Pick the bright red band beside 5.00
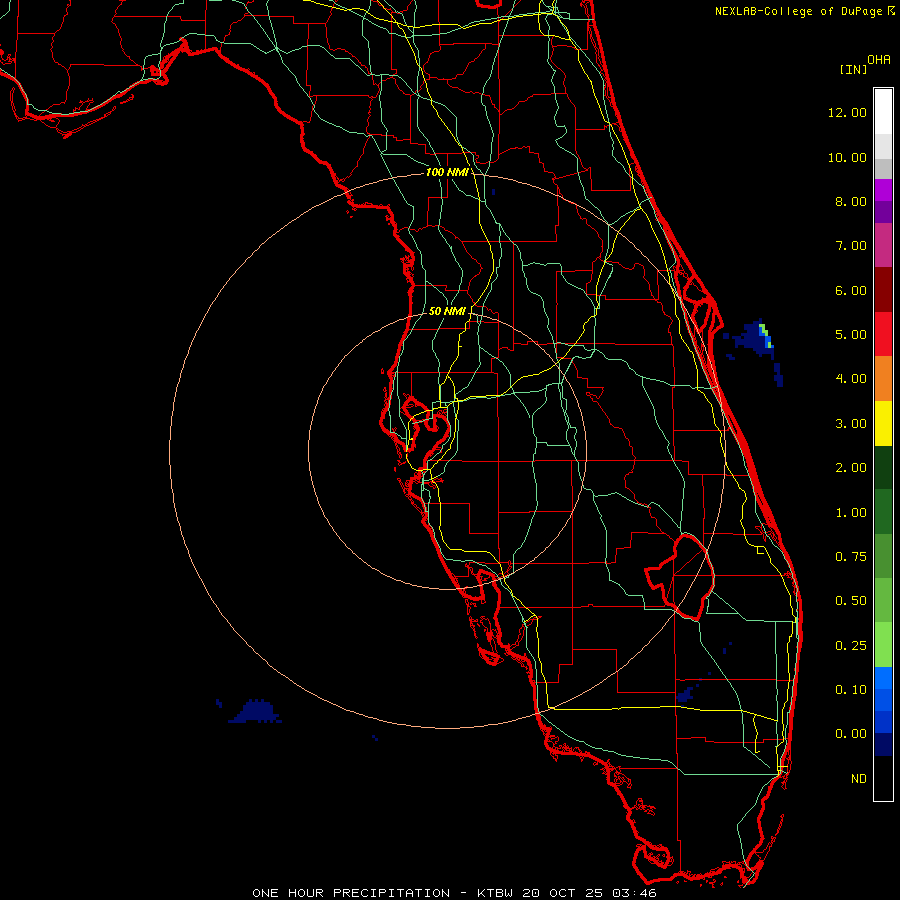 (883, 334)
